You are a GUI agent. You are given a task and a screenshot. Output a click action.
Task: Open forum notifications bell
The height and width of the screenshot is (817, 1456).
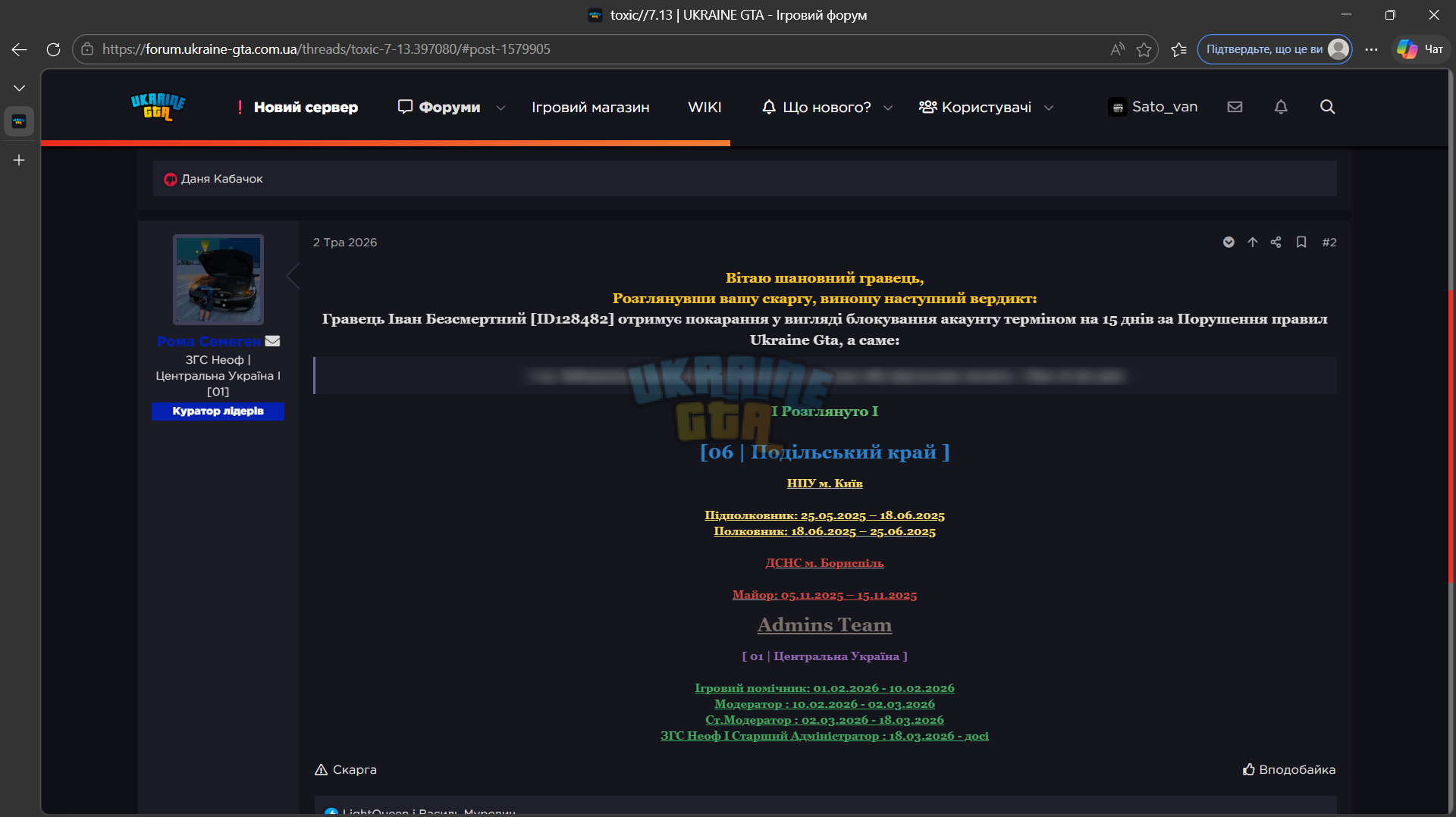[x=1281, y=107]
